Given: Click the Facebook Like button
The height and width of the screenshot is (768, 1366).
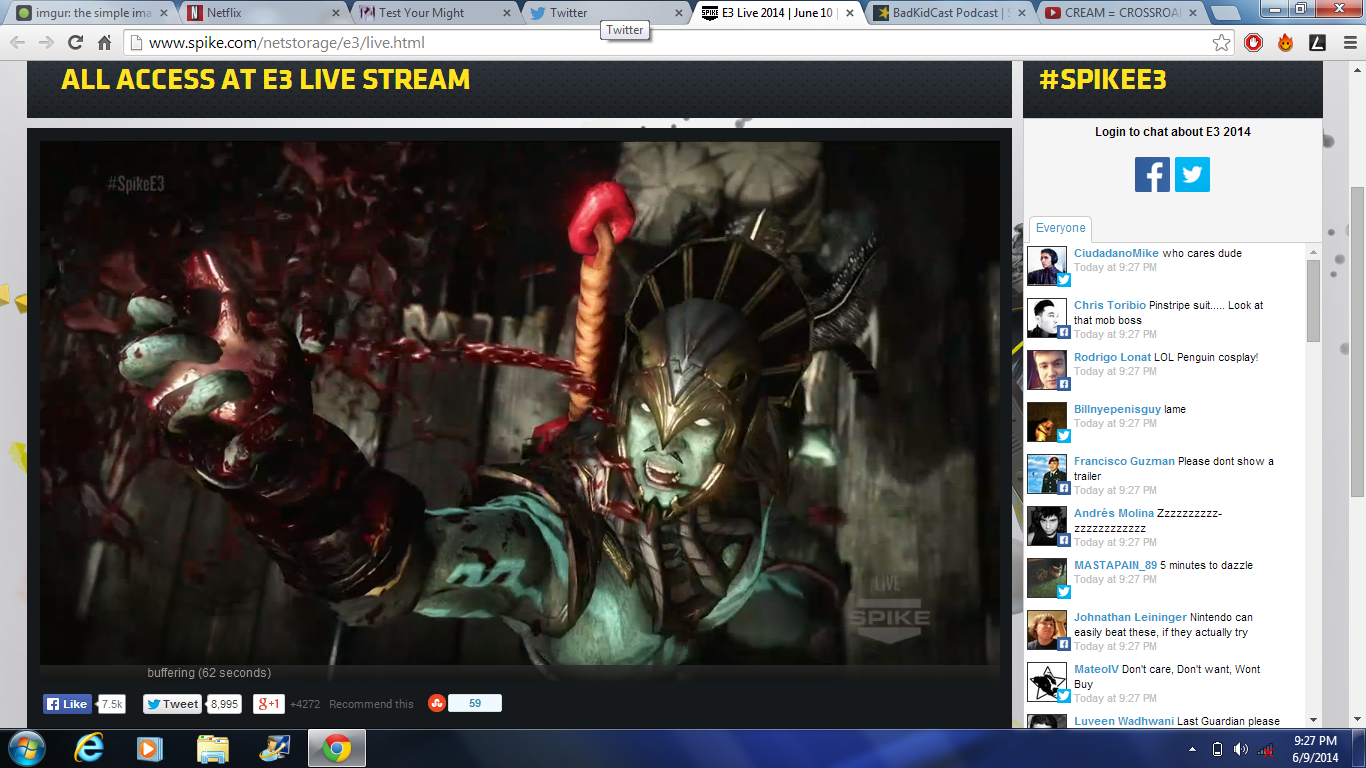Looking at the screenshot, I should coord(67,704).
